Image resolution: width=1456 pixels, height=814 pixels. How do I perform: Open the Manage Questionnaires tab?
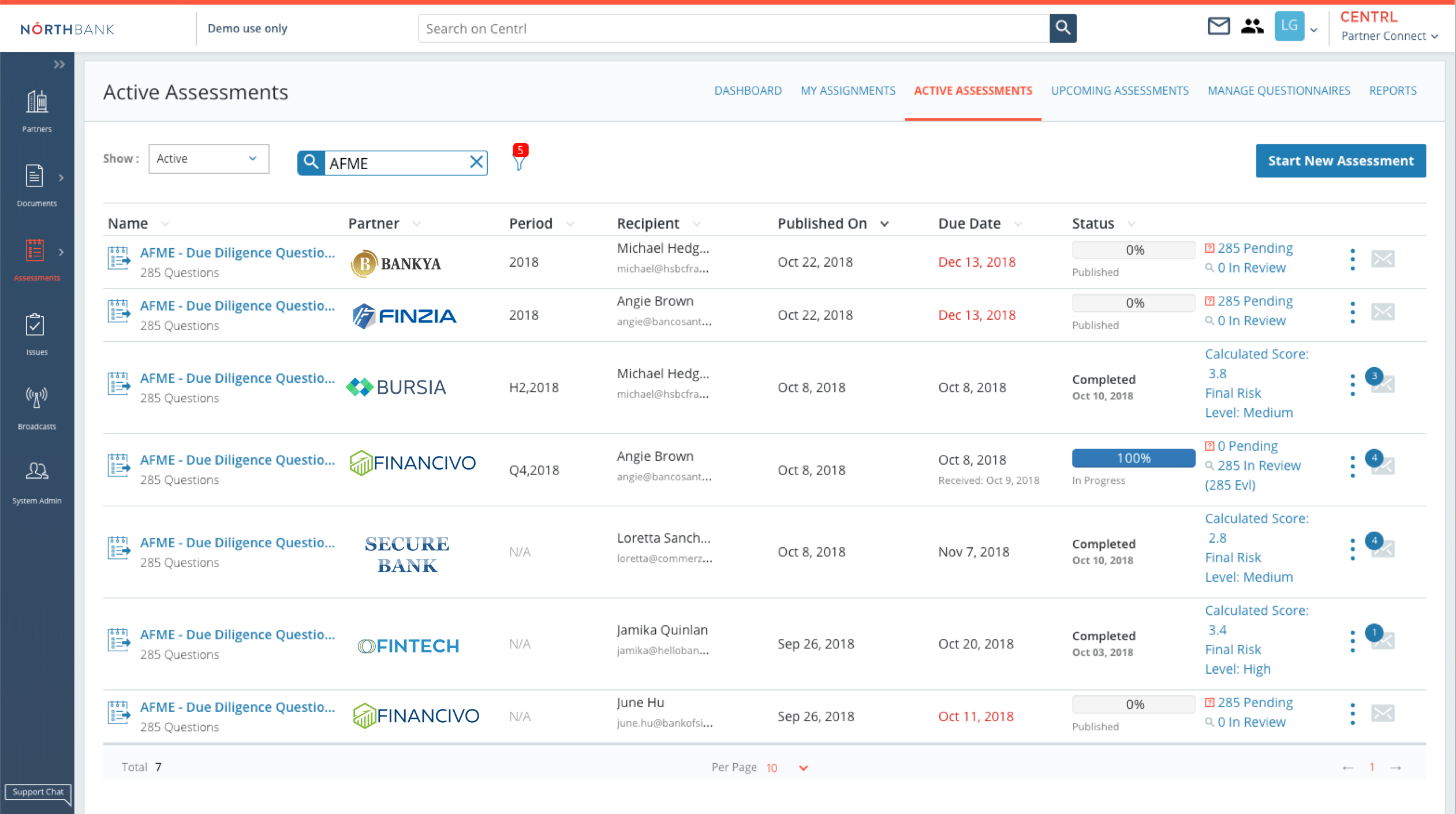[1279, 91]
